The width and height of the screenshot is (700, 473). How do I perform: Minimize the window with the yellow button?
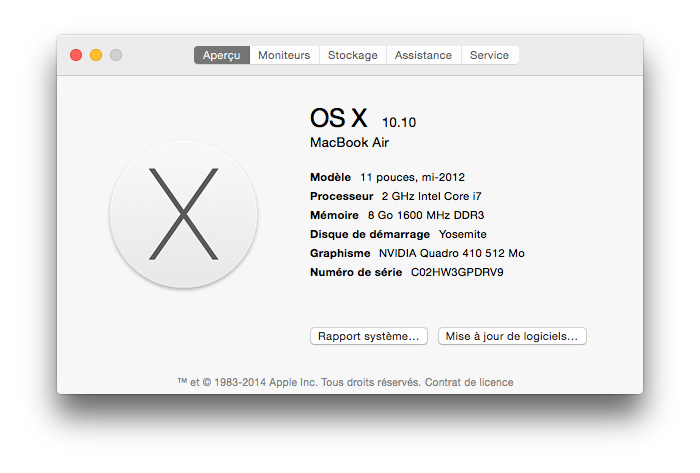pyautogui.click(x=96, y=55)
